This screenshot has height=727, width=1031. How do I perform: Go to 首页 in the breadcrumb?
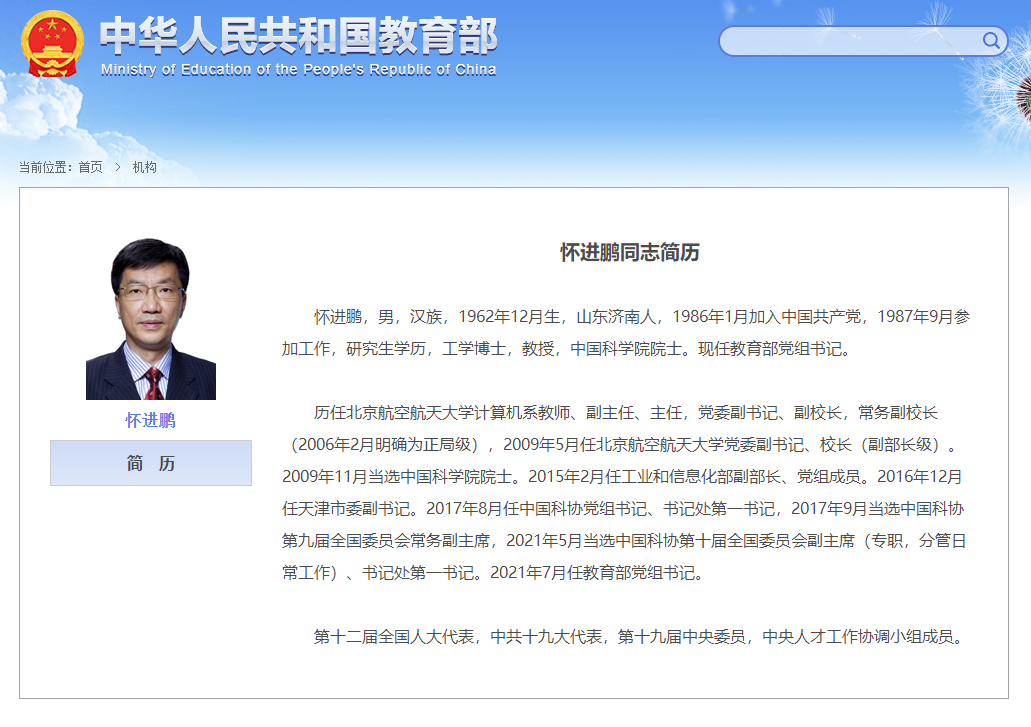90,167
